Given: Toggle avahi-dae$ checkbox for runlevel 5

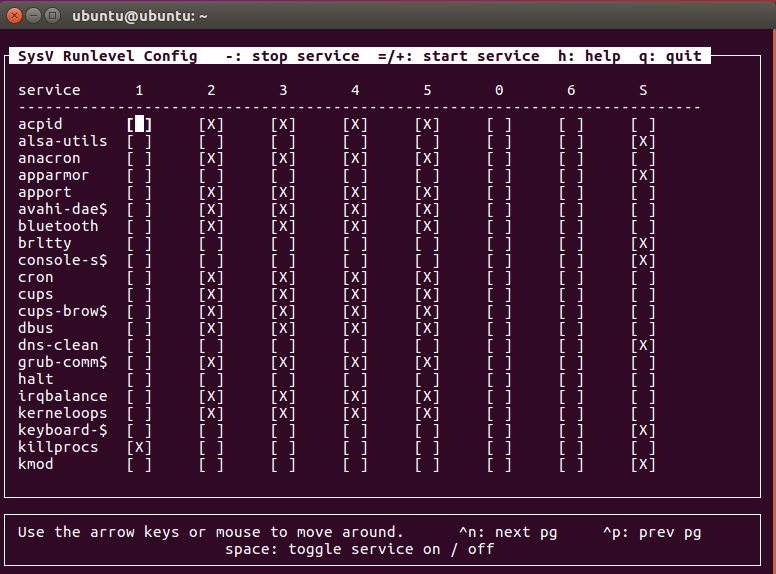Looking at the screenshot, I should [x=427, y=209].
